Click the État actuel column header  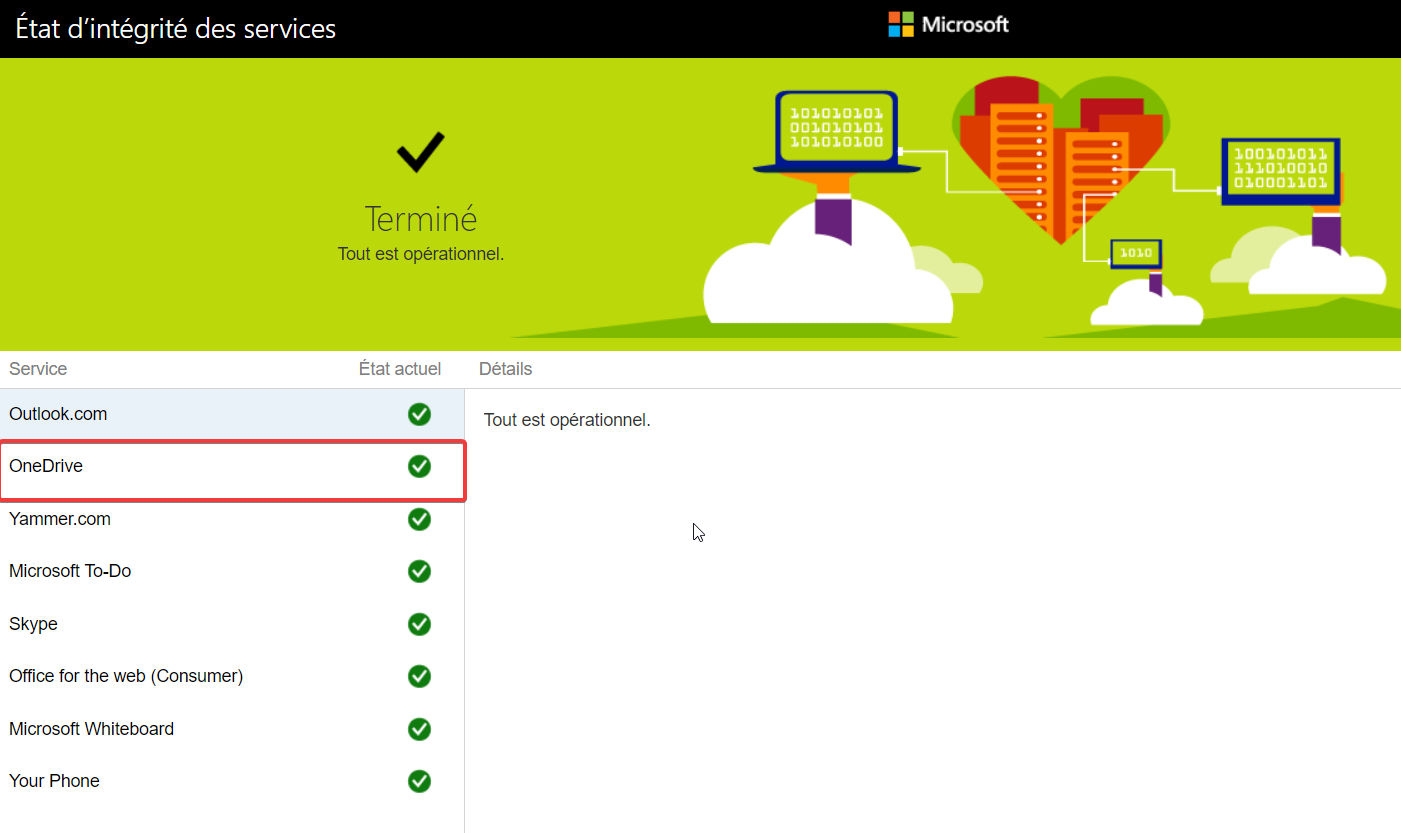[x=400, y=369]
